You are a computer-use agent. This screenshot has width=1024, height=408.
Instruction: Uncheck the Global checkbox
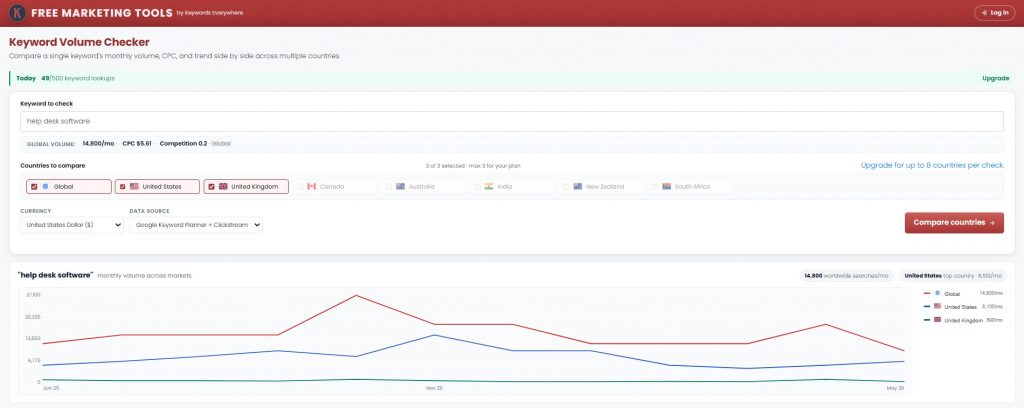coord(34,187)
